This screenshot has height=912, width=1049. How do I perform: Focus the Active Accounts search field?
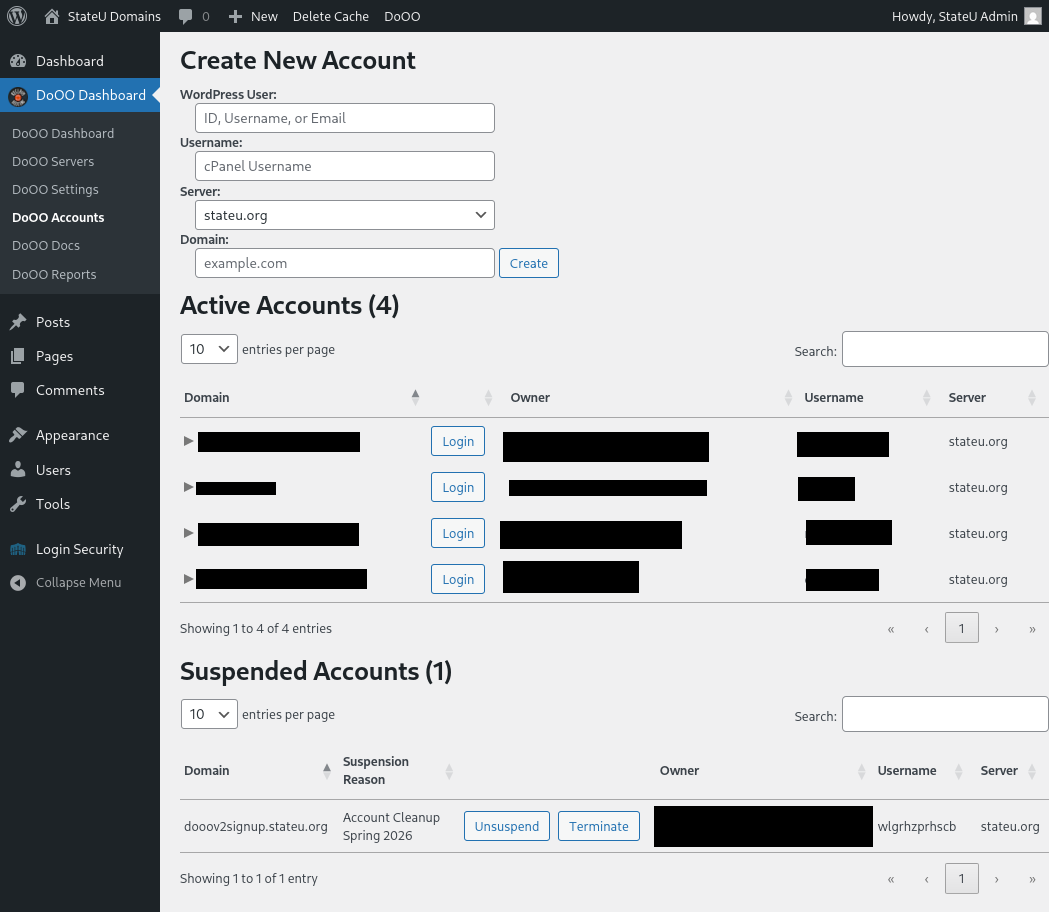click(x=945, y=349)
